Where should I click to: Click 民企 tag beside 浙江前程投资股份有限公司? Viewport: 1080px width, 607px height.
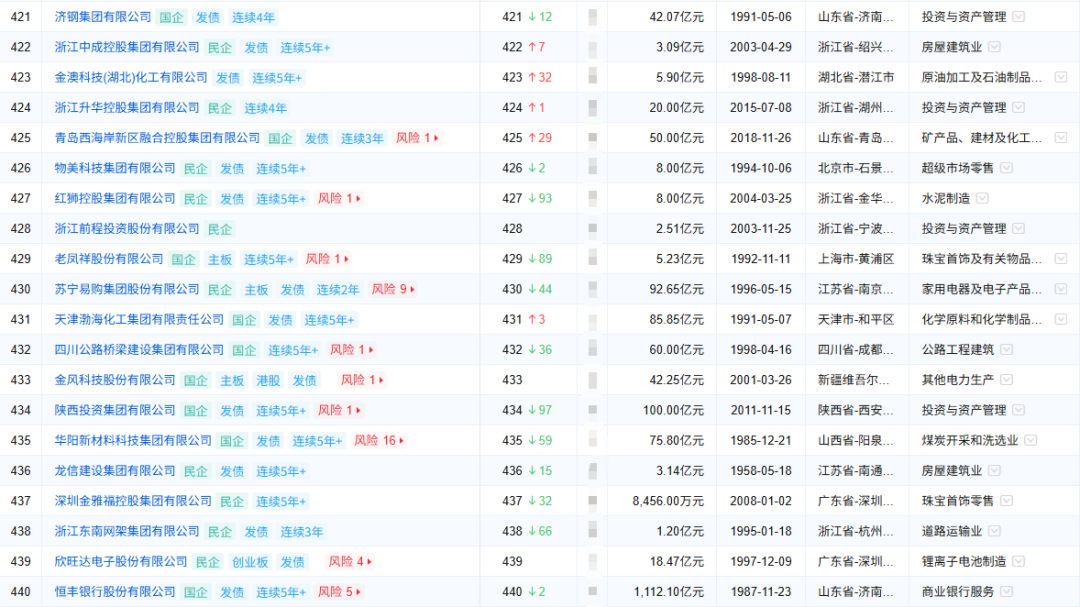[220, 229]
